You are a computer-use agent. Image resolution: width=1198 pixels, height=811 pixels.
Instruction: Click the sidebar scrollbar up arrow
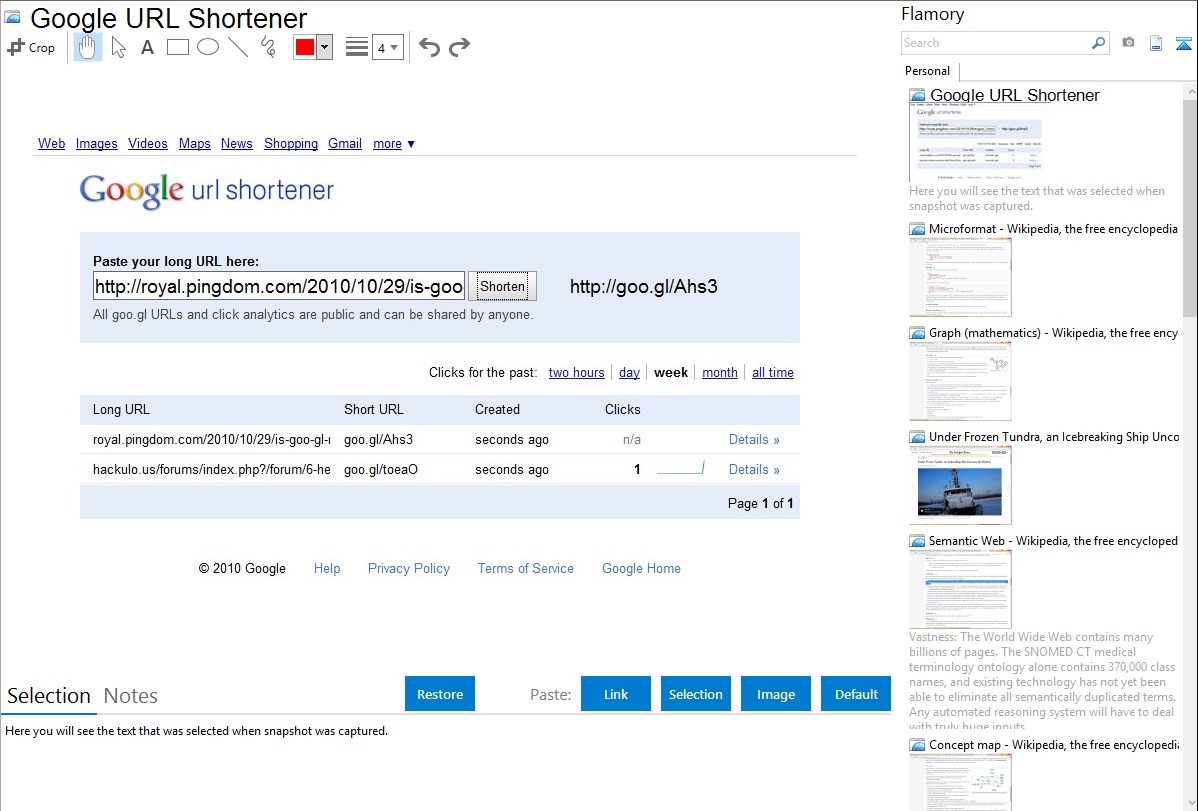1190,92
